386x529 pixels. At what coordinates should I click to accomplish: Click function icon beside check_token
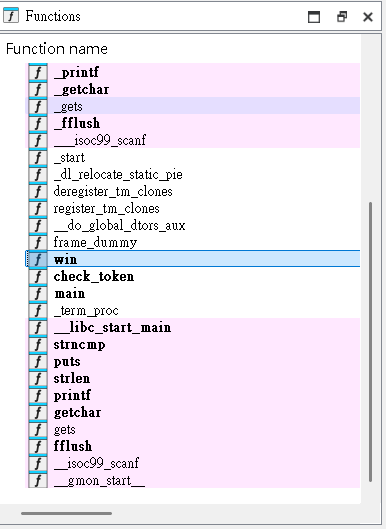pos(38,276)
